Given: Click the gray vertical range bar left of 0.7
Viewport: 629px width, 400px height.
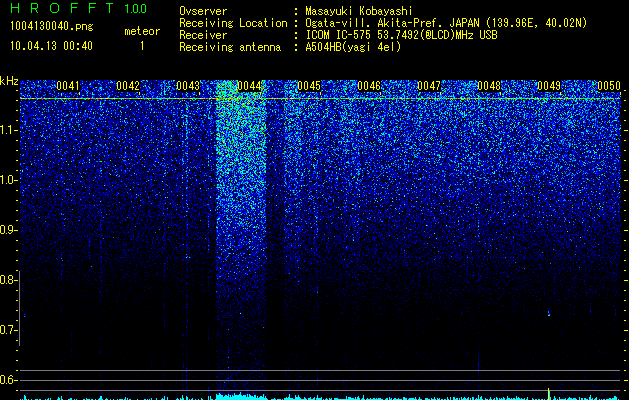Looking at the screenshot, I should (19, 308).
